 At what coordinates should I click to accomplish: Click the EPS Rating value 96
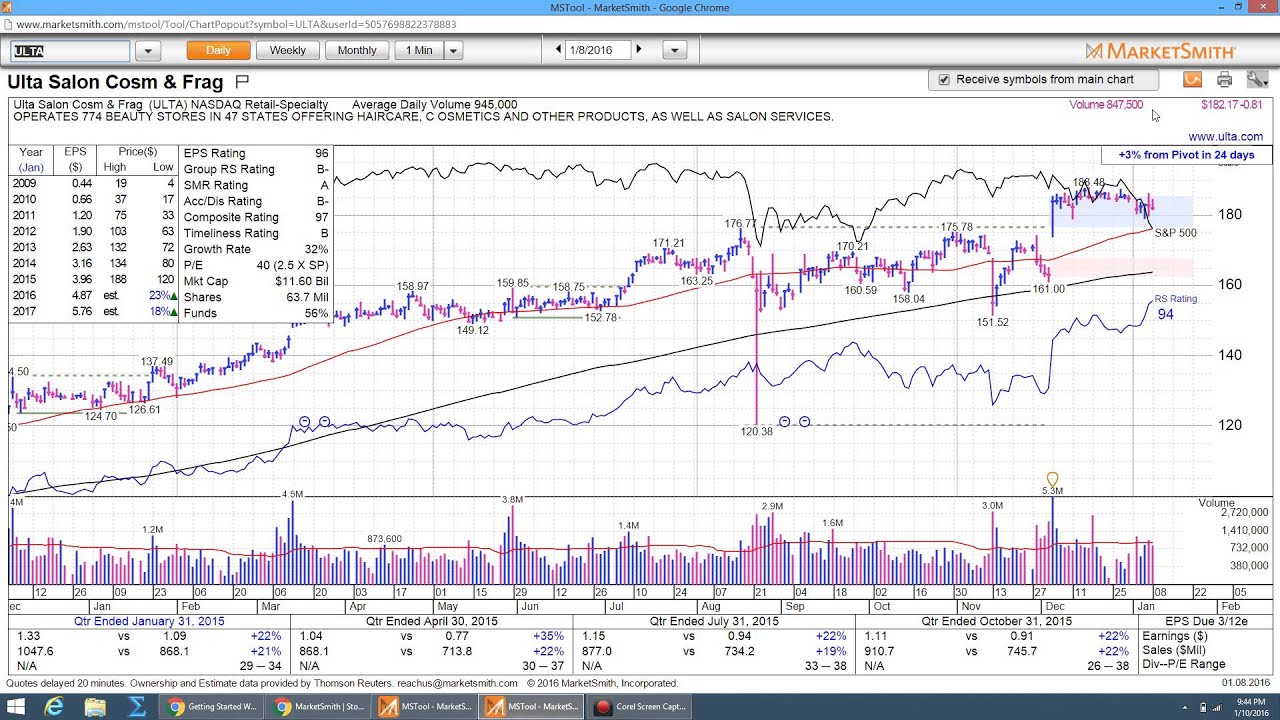(x=321, y=153)
